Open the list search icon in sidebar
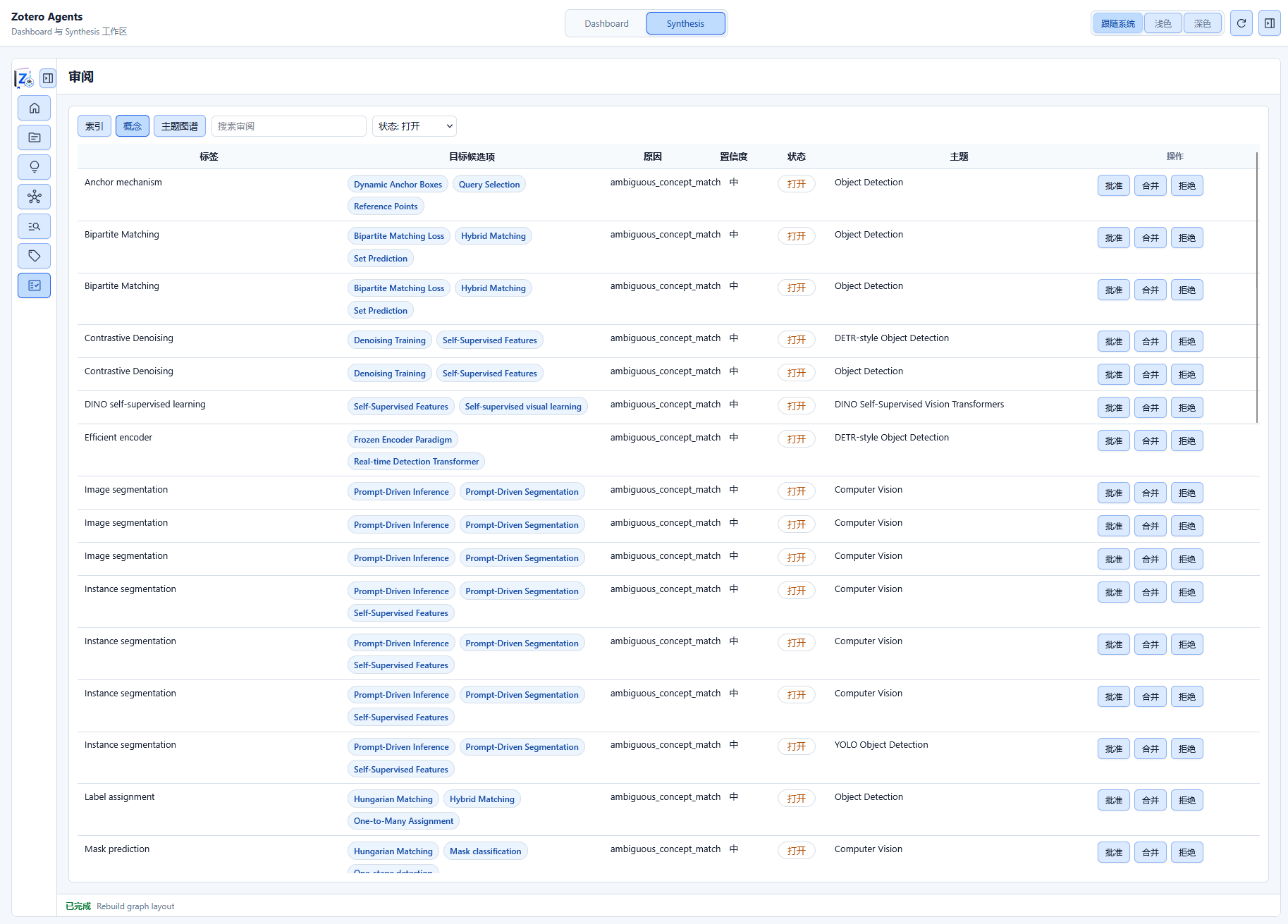This screenshot has width=1288, height=924. point(34,226)
